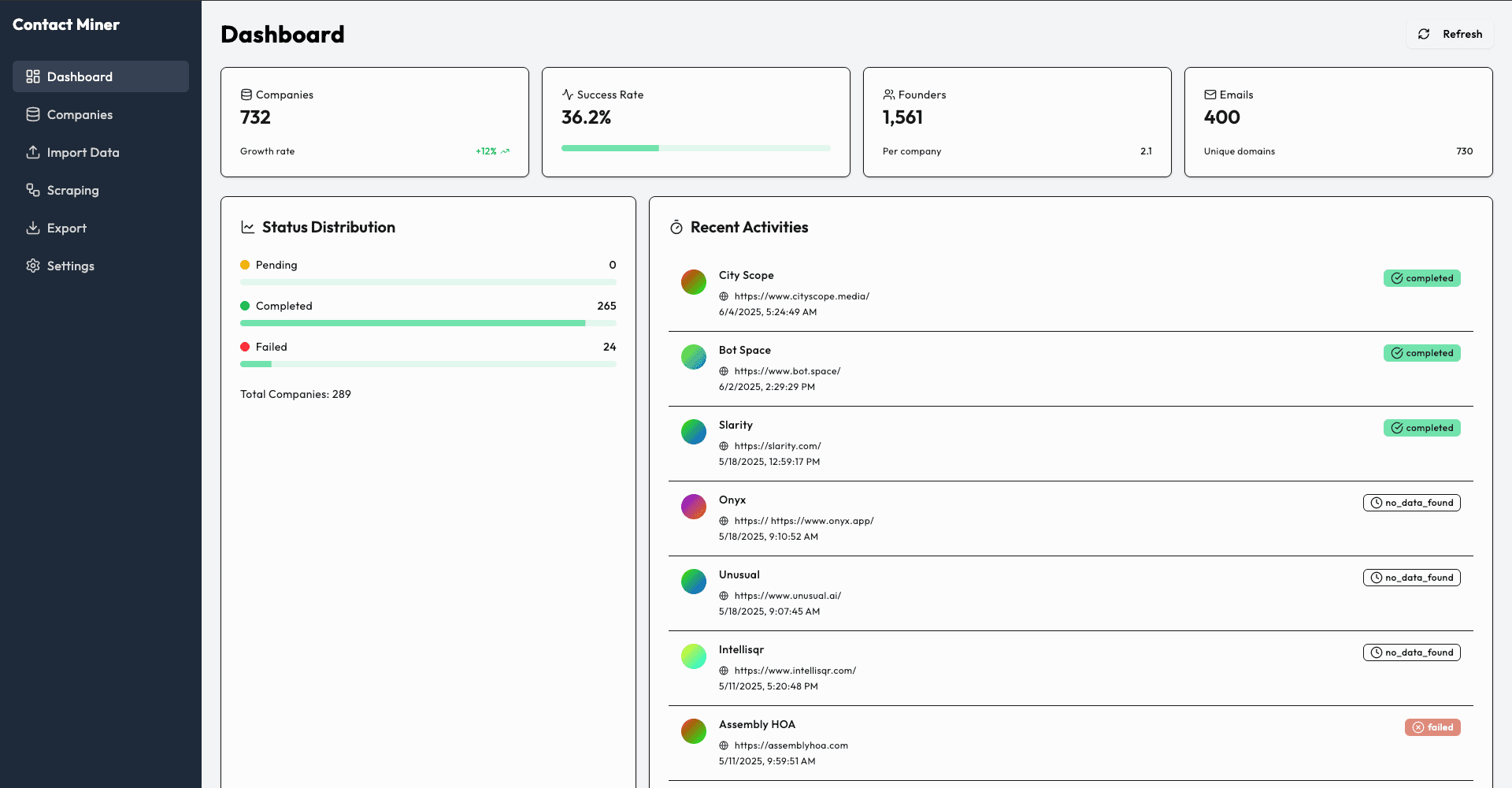The image size is (1512, 788).
Task: Click the Total Companies: 289 text
Action: (x=295, y=394)
